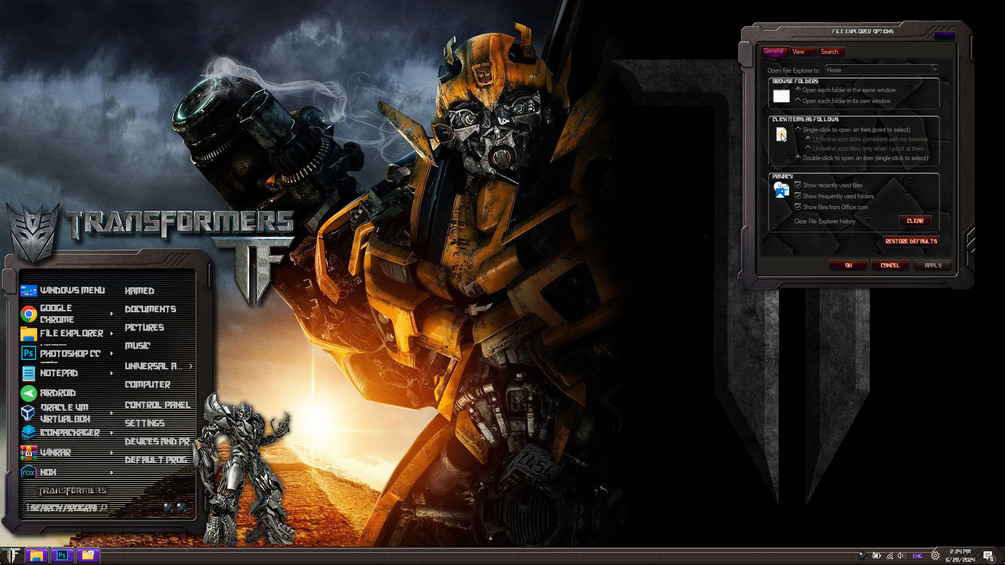Open WinRAR icon in start menu
Image resolution: width=1005 pixels, height=565 pixels.
tap(28, 452)
